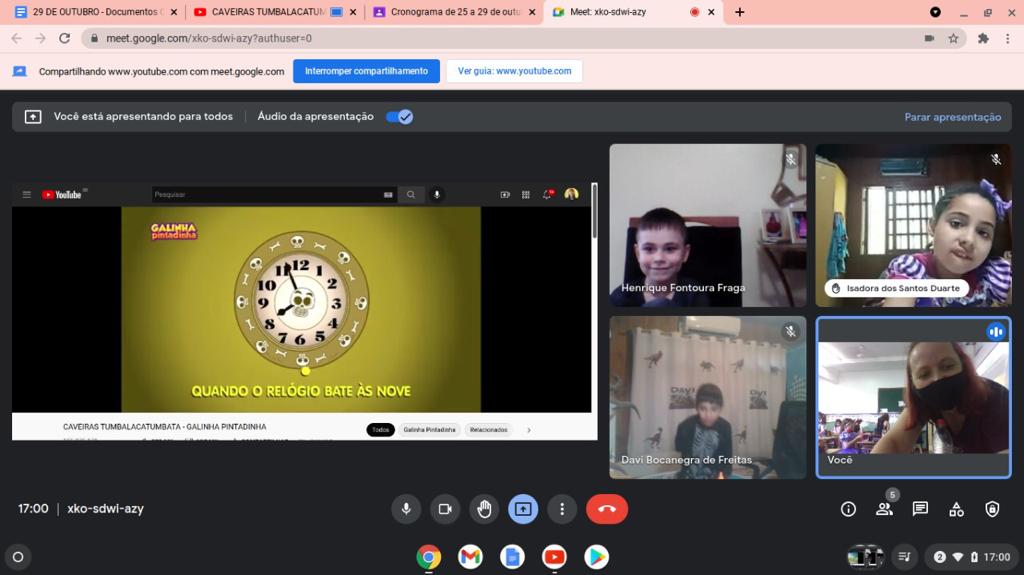
Task: Open the activities panel
Action: tap(956, 509)
